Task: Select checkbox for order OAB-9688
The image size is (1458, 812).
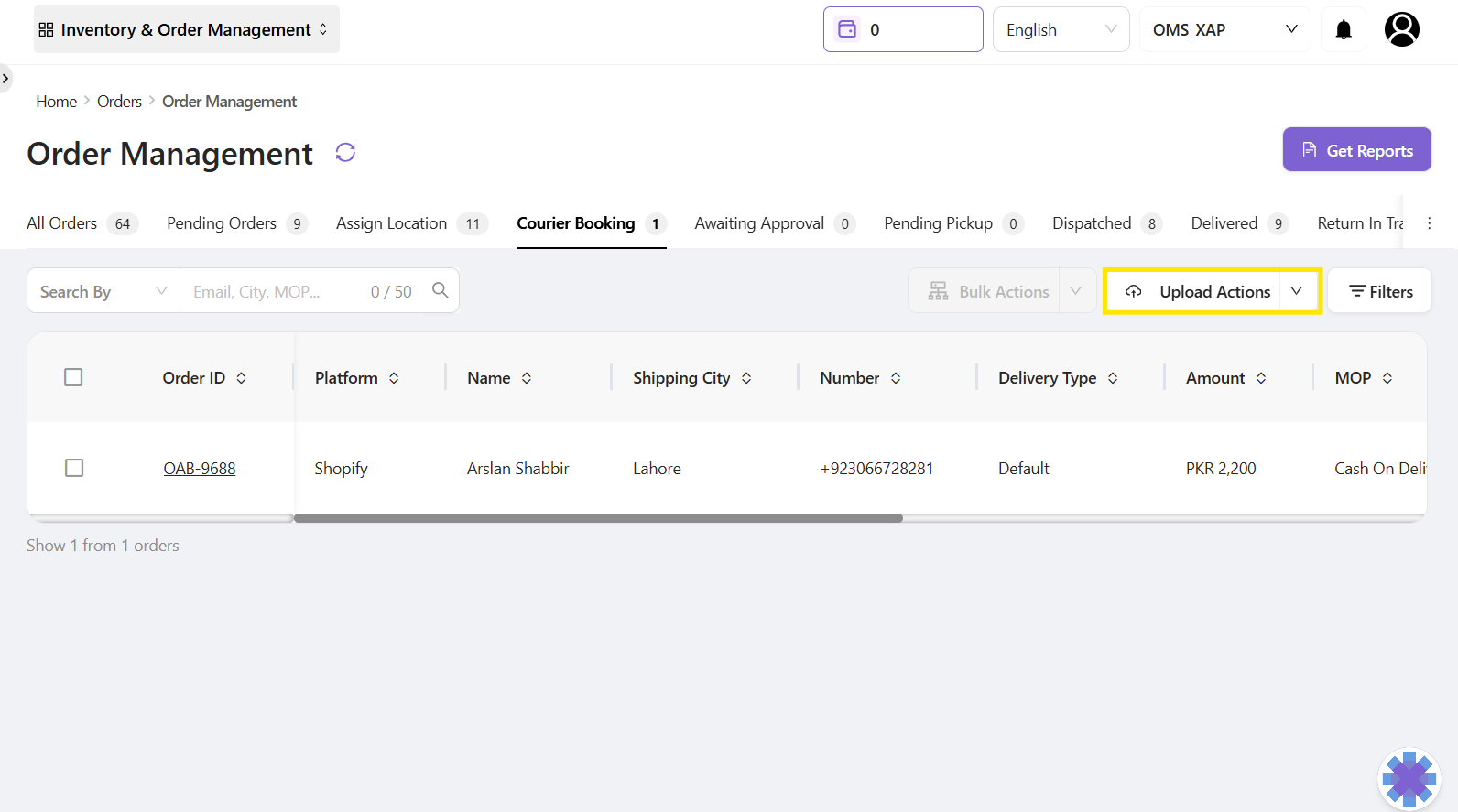Action: pos(74,468)
